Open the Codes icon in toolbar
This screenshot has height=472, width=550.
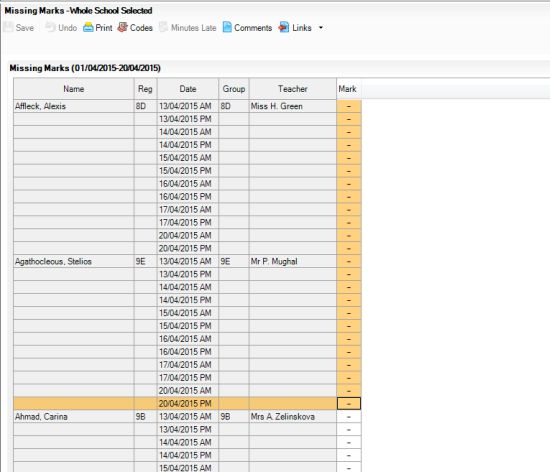123,27
